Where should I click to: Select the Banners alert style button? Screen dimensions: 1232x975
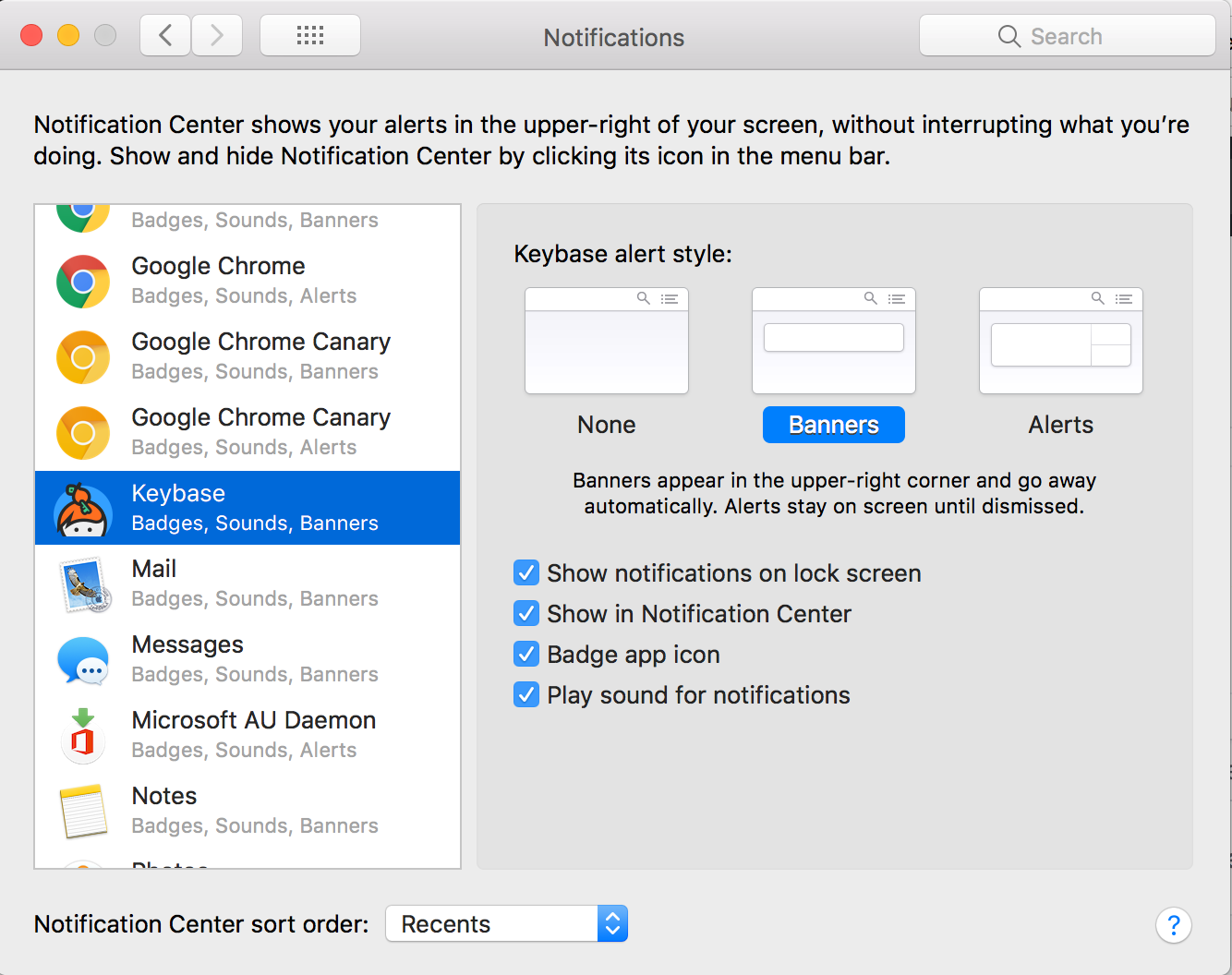834,425
